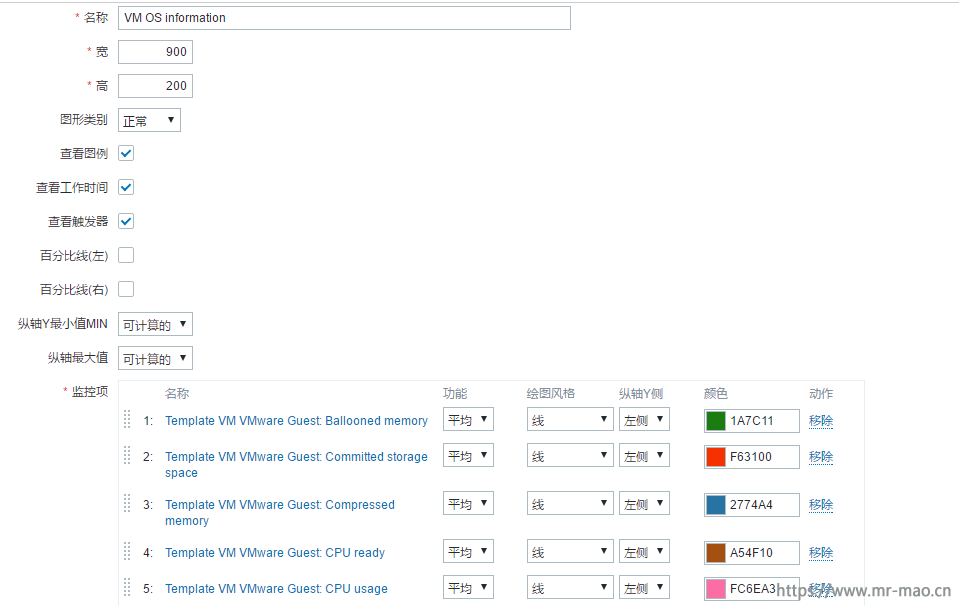Open 绘图风格 dropdown for Committed storage space
This screenshot has width=959, height=606.
coord(570,456)
